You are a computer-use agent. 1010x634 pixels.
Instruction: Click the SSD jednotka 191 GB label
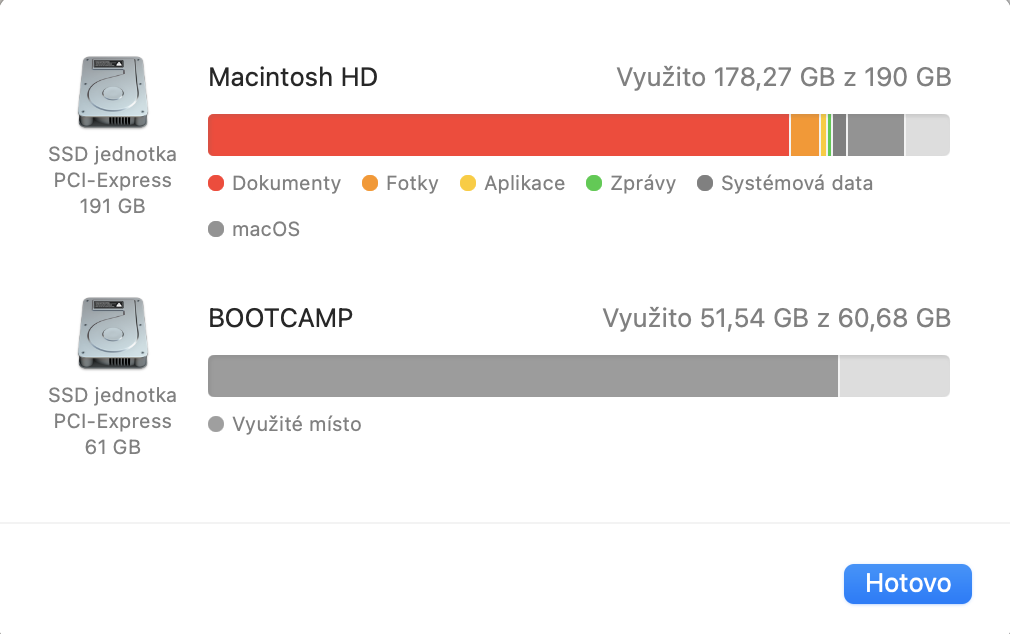112,181
